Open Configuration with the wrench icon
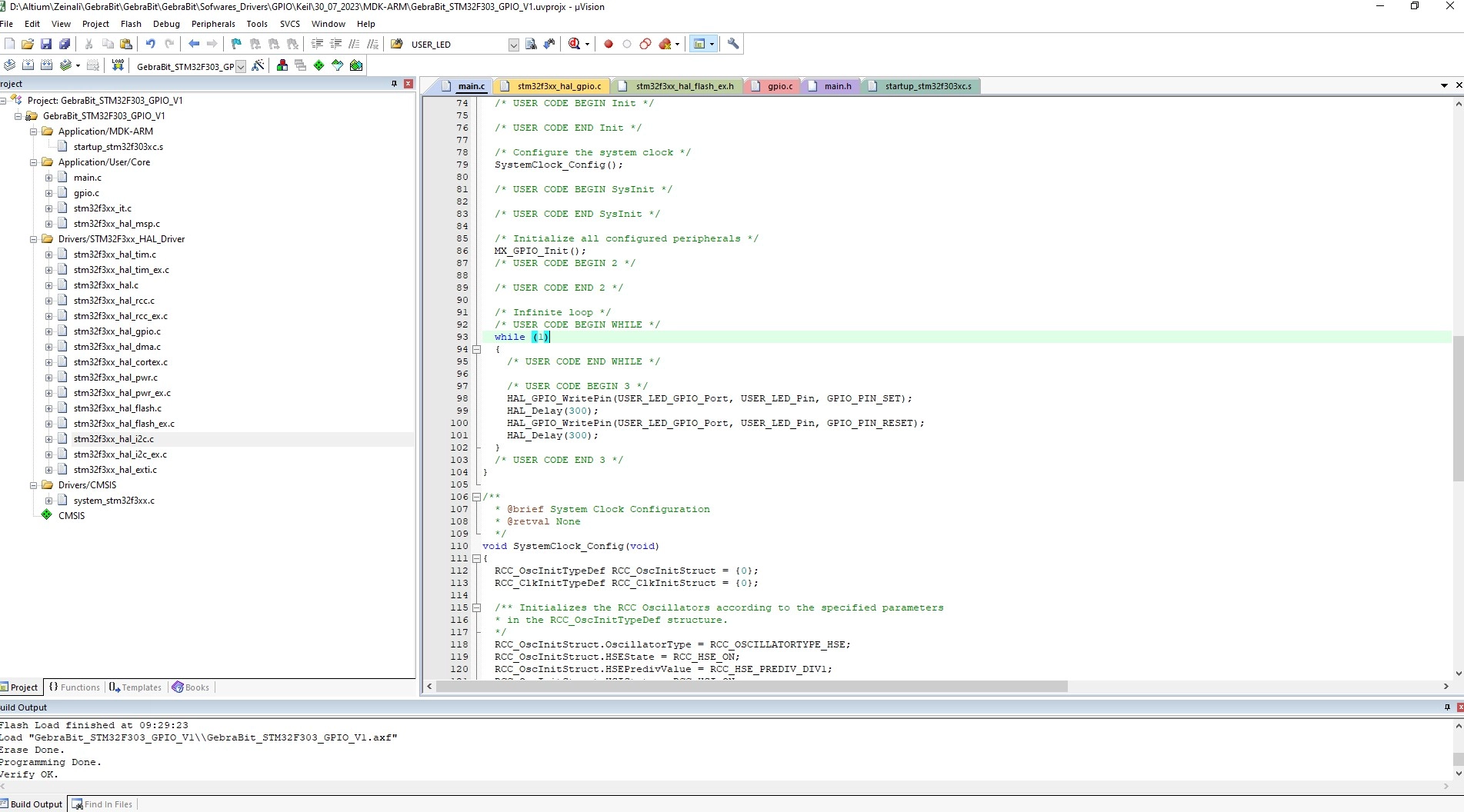Image resolution: width=1464 pixels, height=812 pixels. 733,44
